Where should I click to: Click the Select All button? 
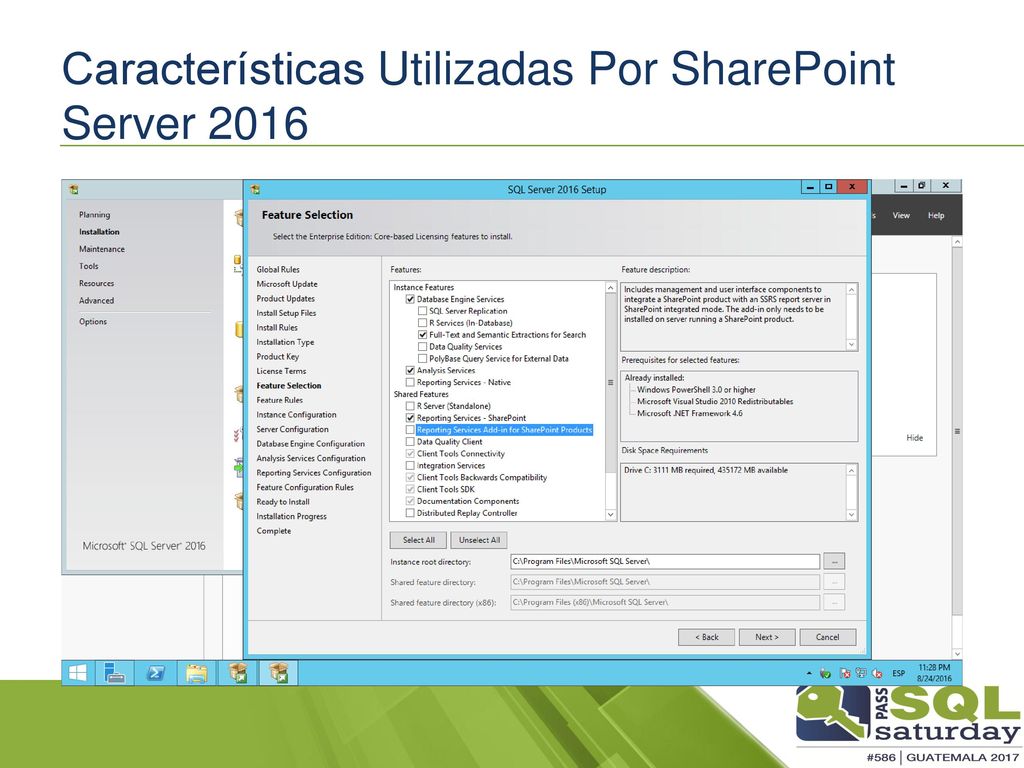(x=419, y=540)
